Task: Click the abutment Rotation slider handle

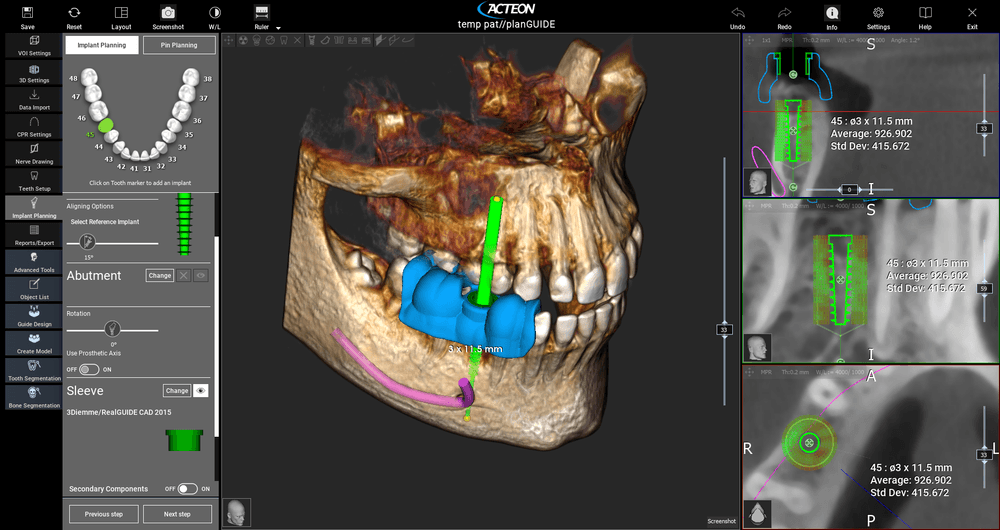Action: [113, 327]
